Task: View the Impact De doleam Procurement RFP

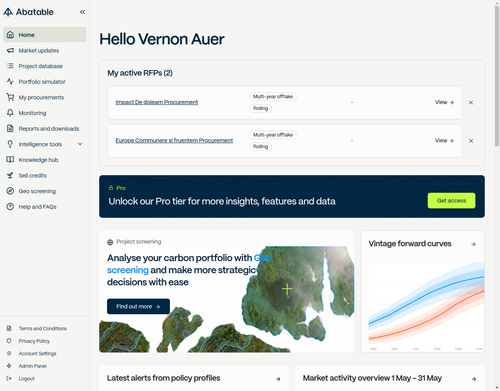Action: [x=444, y=102]
